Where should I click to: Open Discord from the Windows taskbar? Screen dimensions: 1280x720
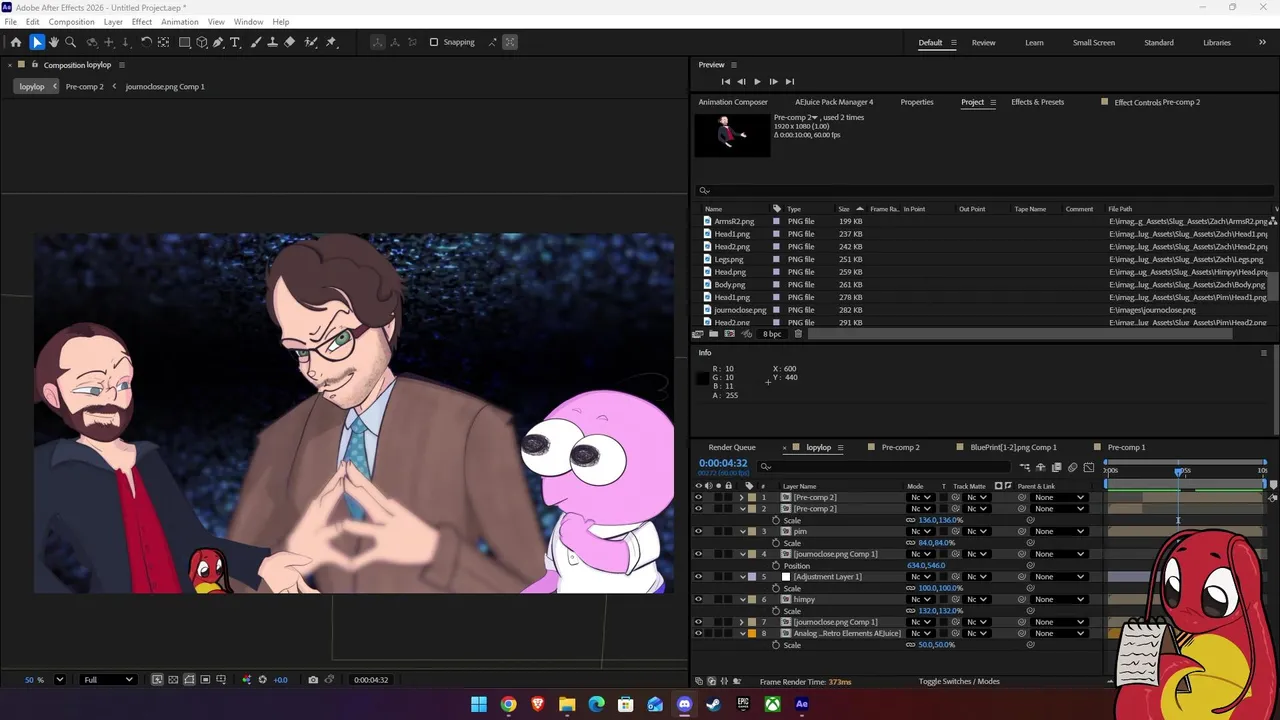pyautogui.click(x=684, y=704)
